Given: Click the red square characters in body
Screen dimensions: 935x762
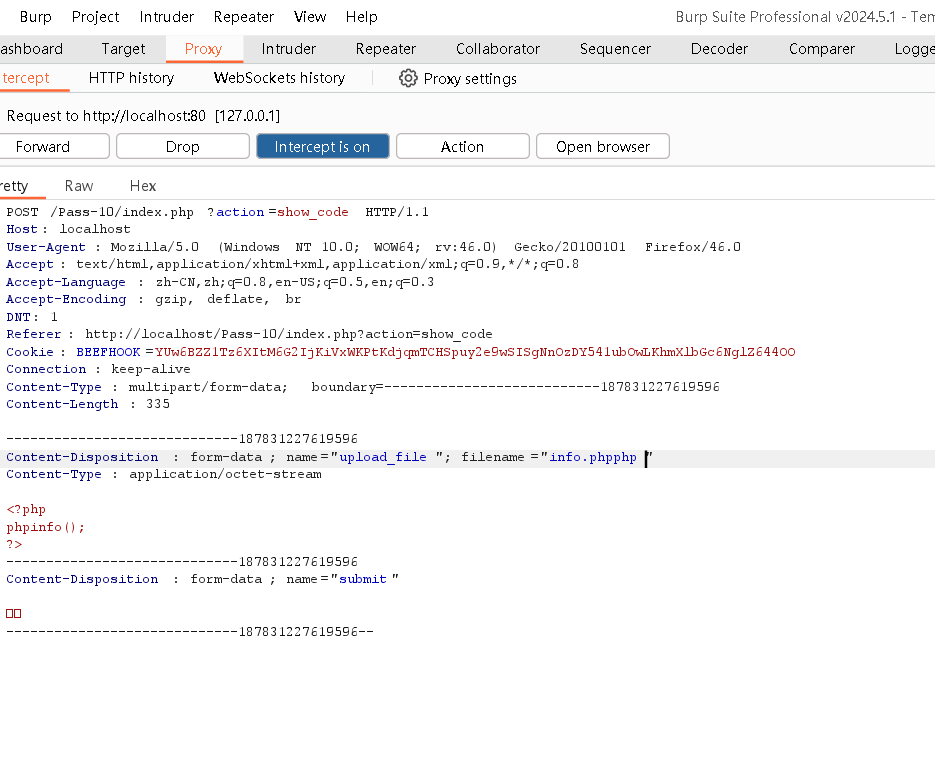Looking at the screenshot, I should pos(14,614).
